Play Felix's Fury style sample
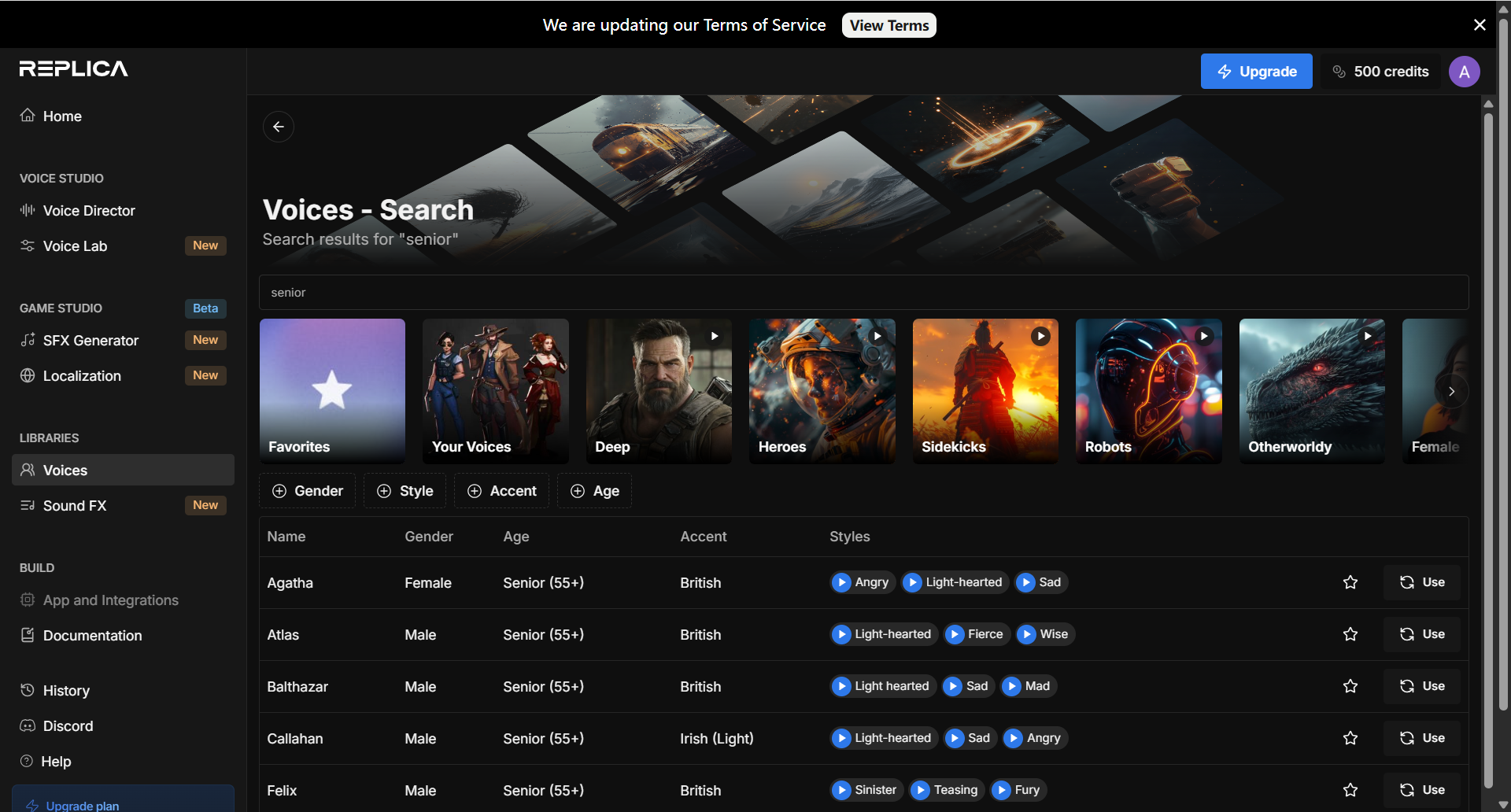This screenshot has height=812, width=1511. [1001, 790]
